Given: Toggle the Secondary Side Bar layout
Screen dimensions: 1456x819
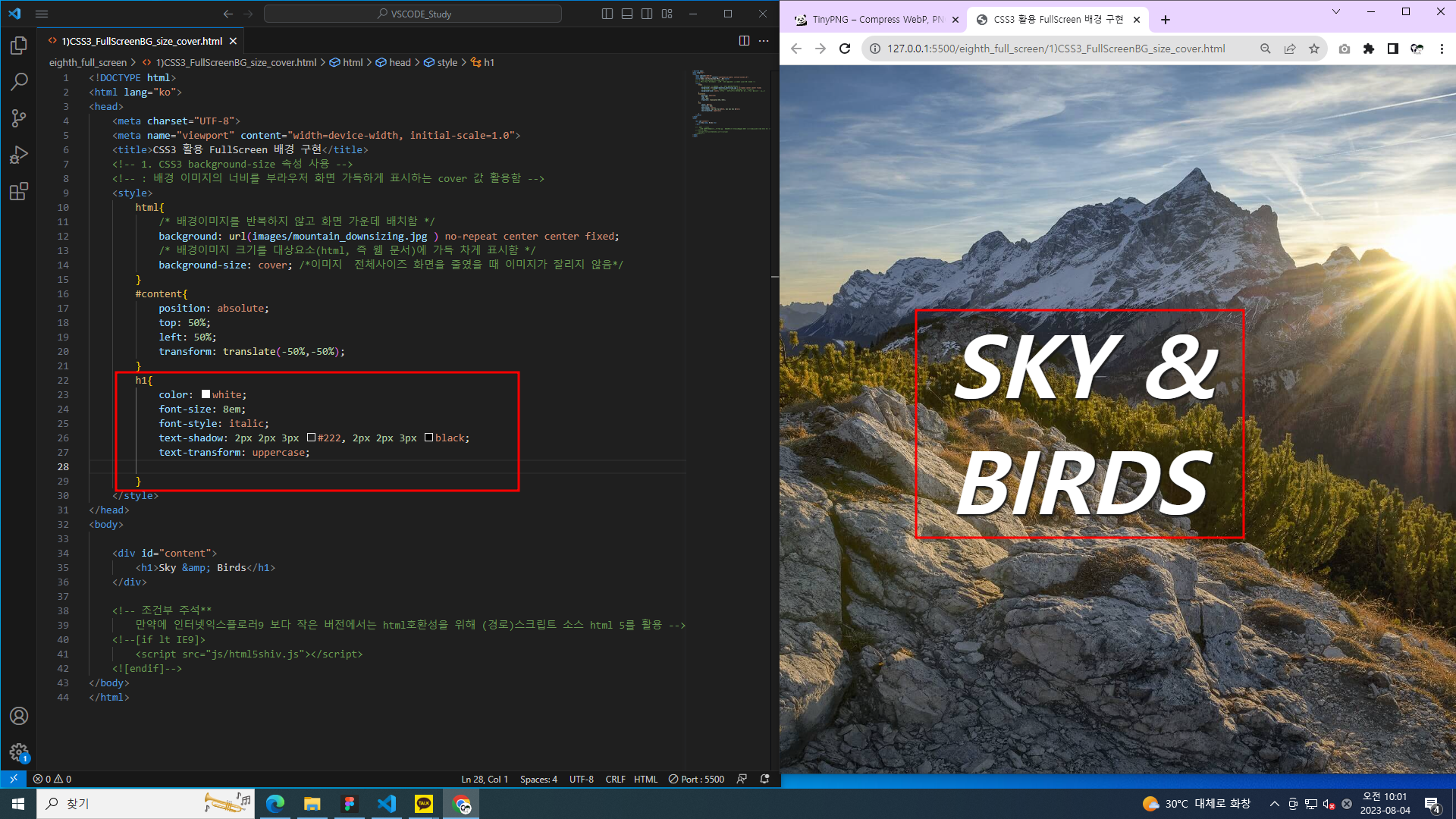Looking at the screenshot, I should (x=647, y=14).
